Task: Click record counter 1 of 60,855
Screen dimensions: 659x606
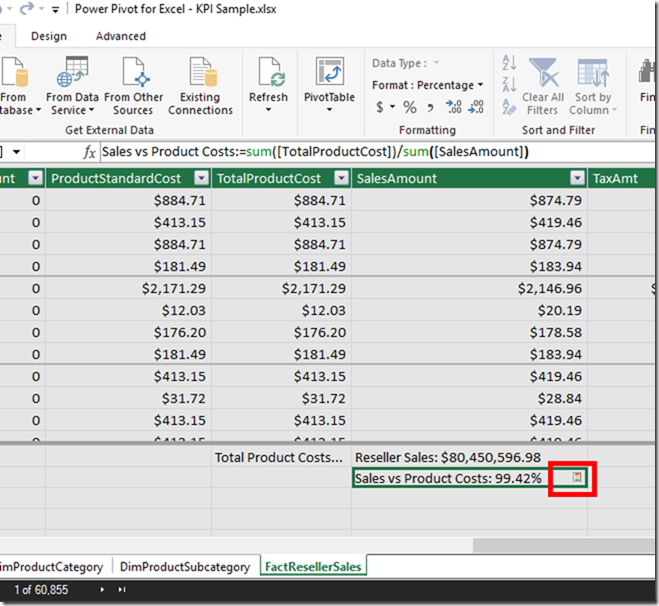Action: pyautogui.click(x=41, y=590)
